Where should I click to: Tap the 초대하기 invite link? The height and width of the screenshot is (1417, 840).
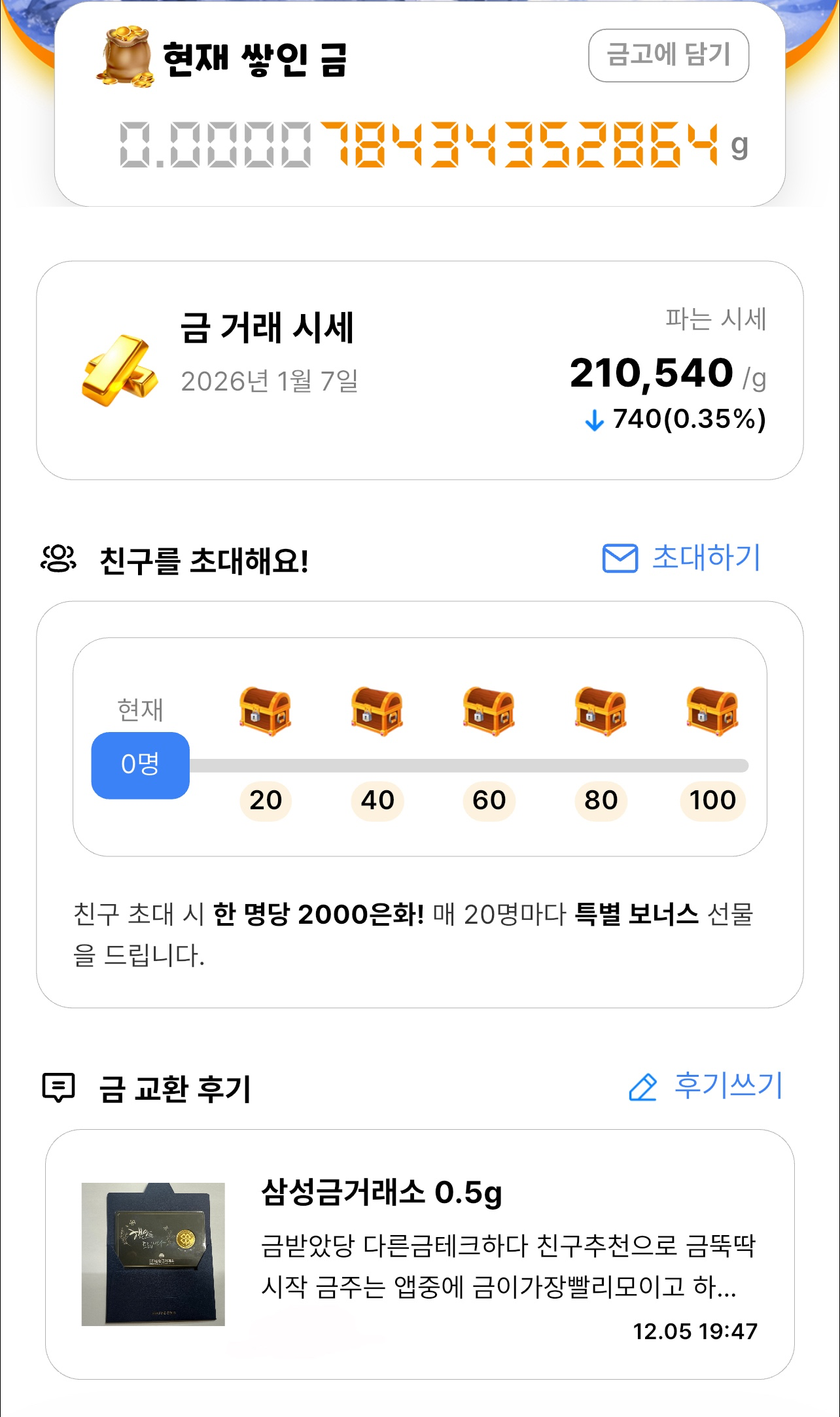707,558
